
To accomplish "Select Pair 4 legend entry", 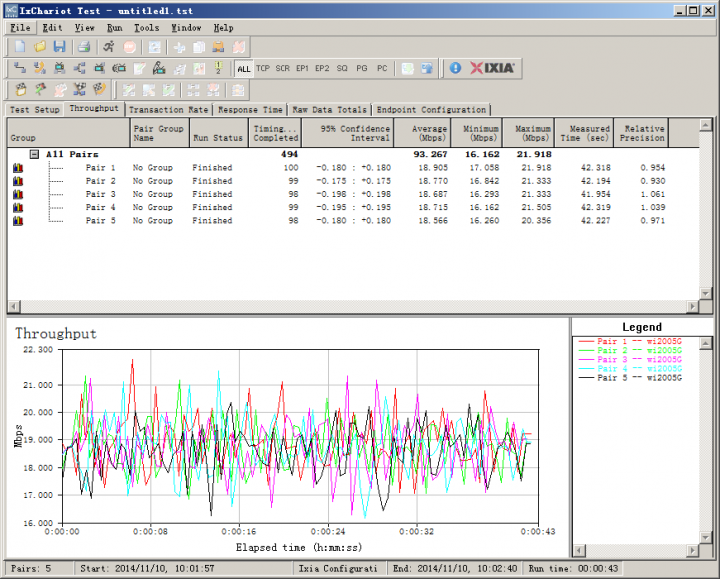I will pos(630,369).
